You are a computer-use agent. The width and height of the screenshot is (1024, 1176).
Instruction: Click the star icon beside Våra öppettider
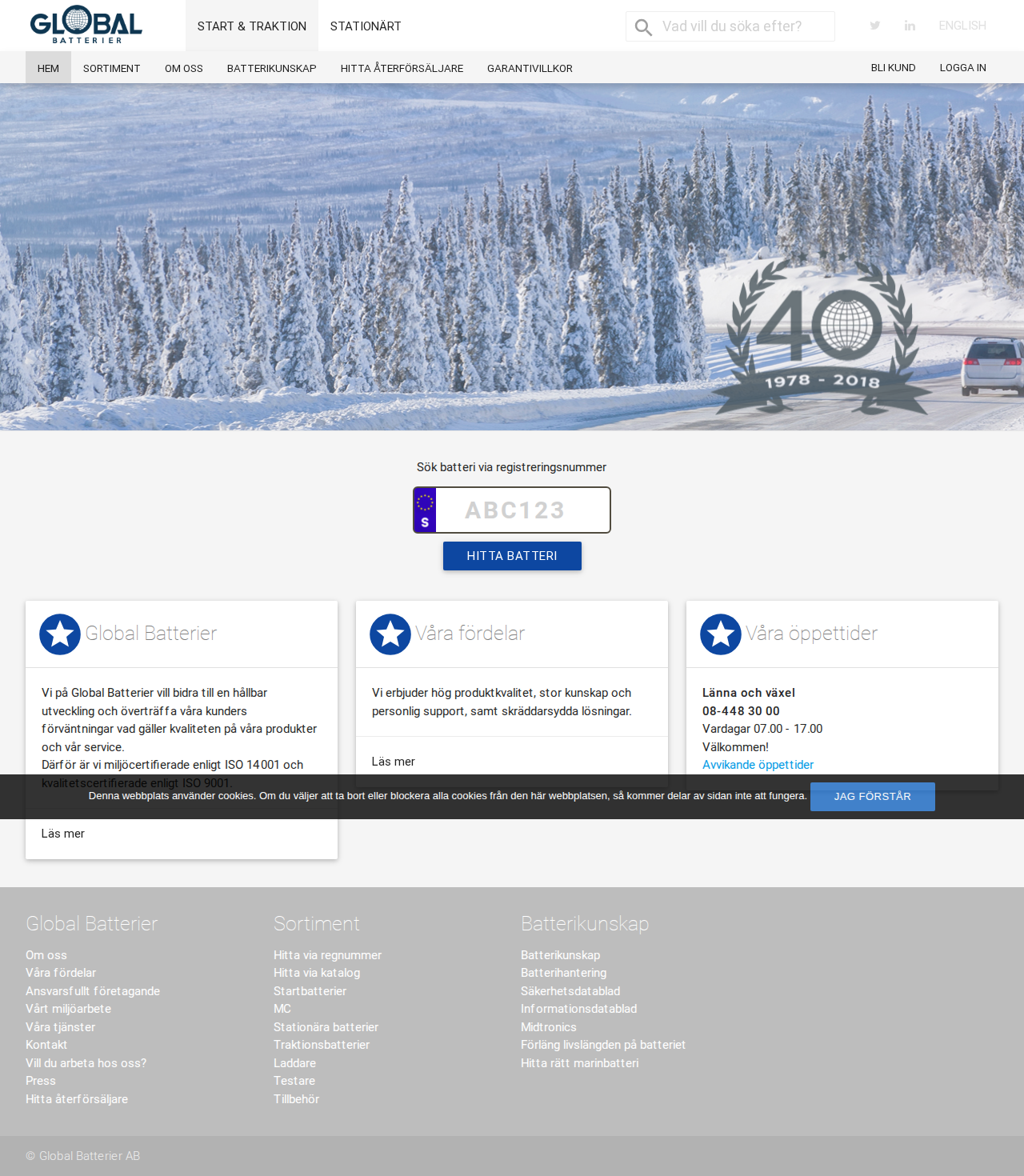pos(721,634)
